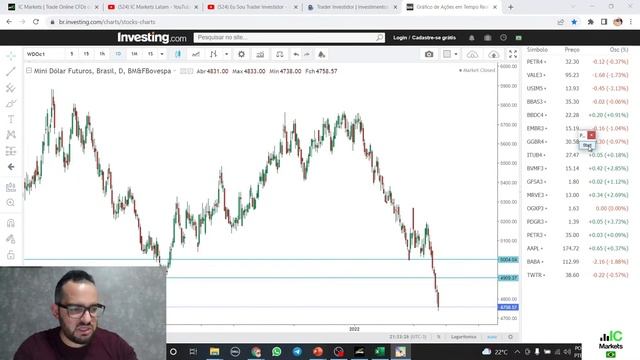Toggle fullscreen chart mode
Screen dimensions: 640x360
pyautogui.click(x=513, y=54)
